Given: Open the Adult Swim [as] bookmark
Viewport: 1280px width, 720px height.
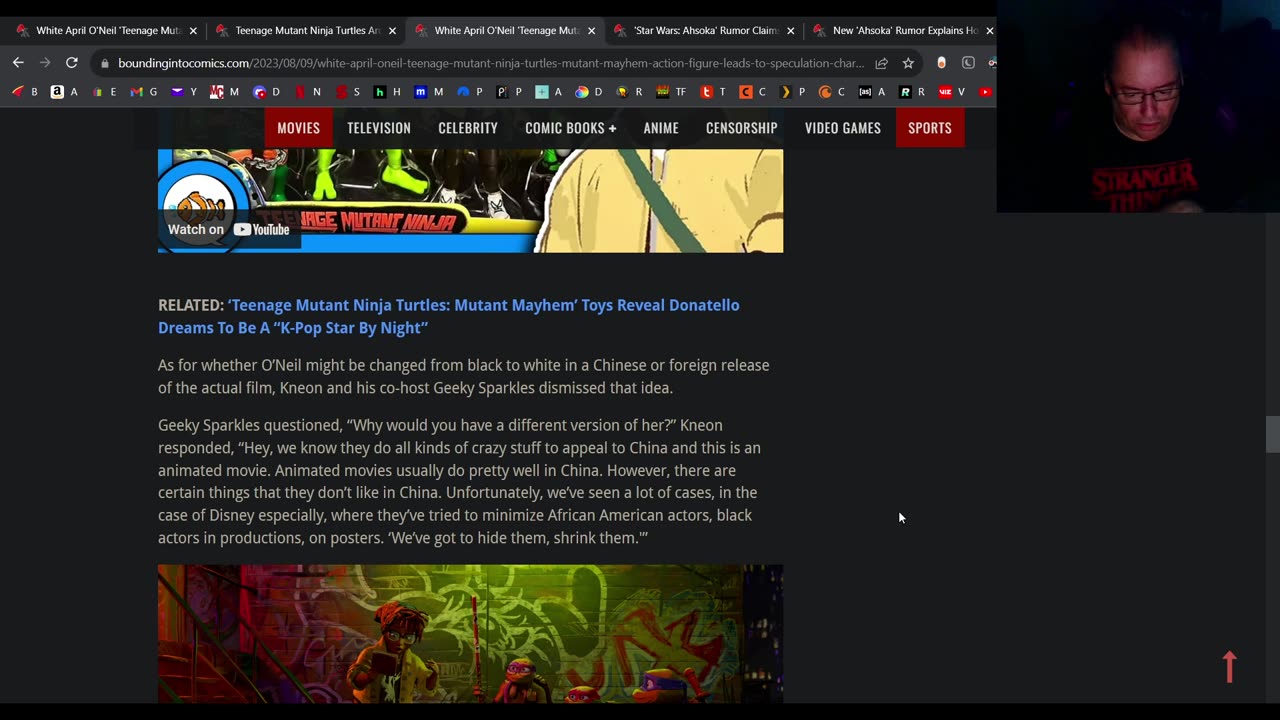Looking at the screenshot, I should point(871,92).
